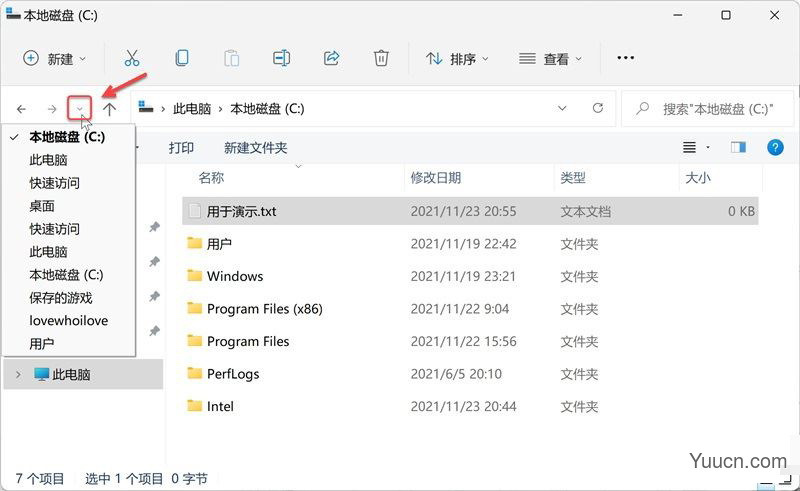
Task: Go back with the left arrow
Action: pyautogui.click(x=21, y=109)
